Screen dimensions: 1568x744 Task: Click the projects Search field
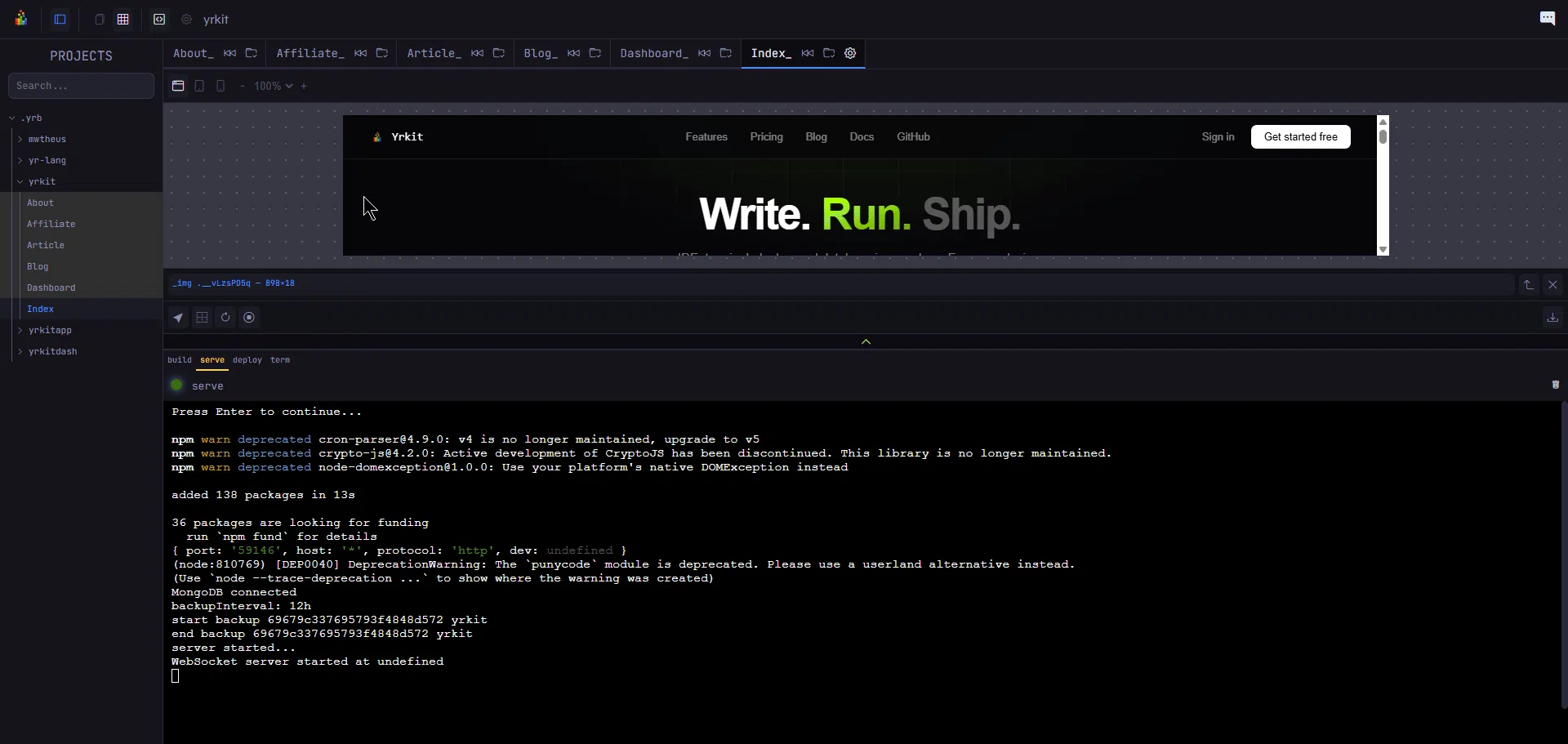(x=81, y=86)
